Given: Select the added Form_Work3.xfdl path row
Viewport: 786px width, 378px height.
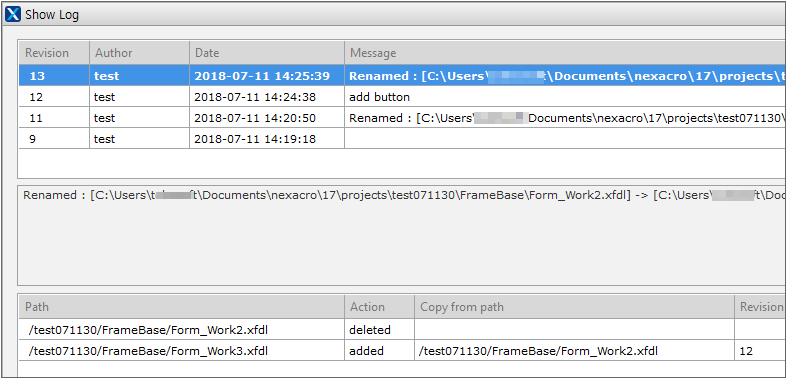Looking at the screenshot, I should click(x=402, y=350).
